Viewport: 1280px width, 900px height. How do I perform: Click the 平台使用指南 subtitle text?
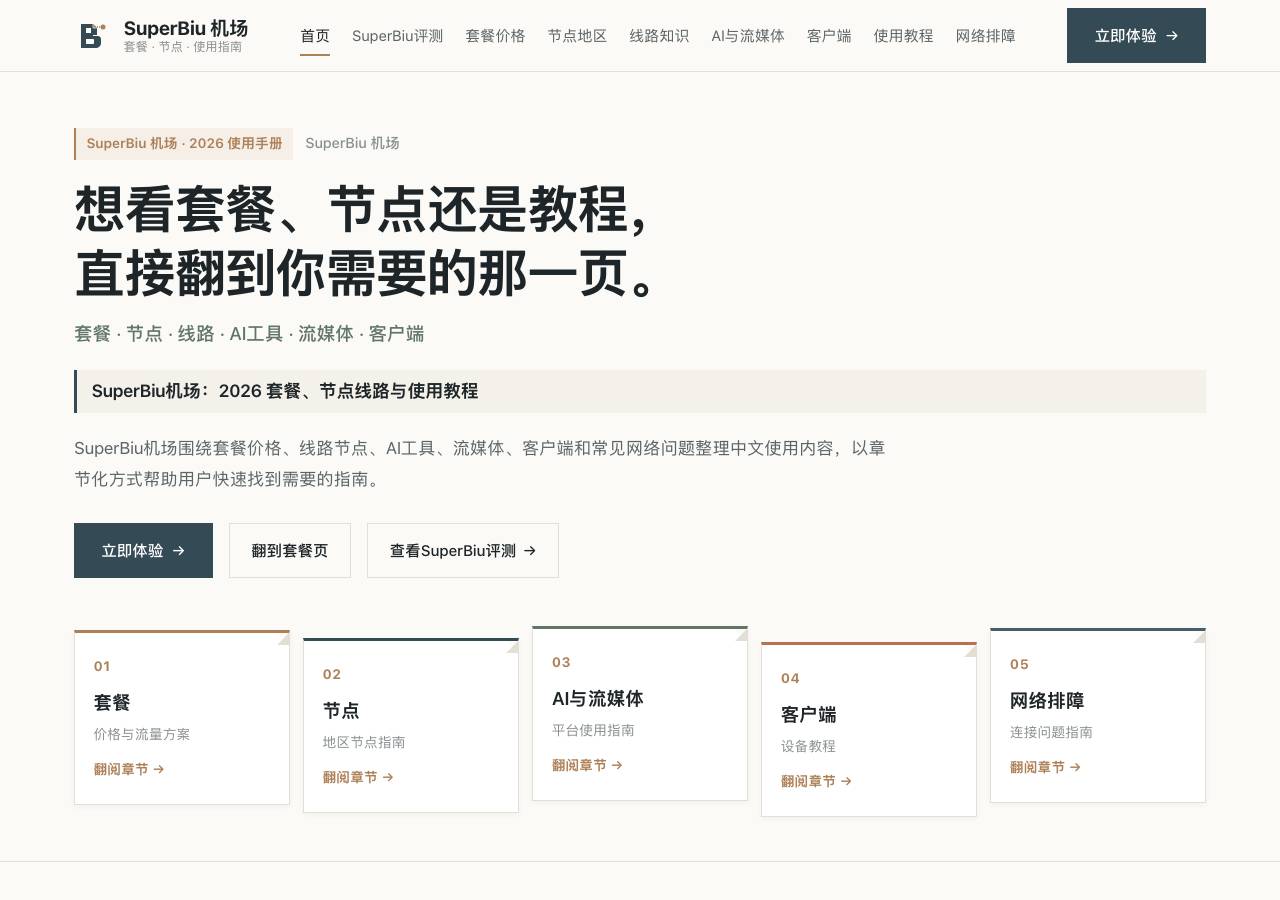[x=593, y=730]
